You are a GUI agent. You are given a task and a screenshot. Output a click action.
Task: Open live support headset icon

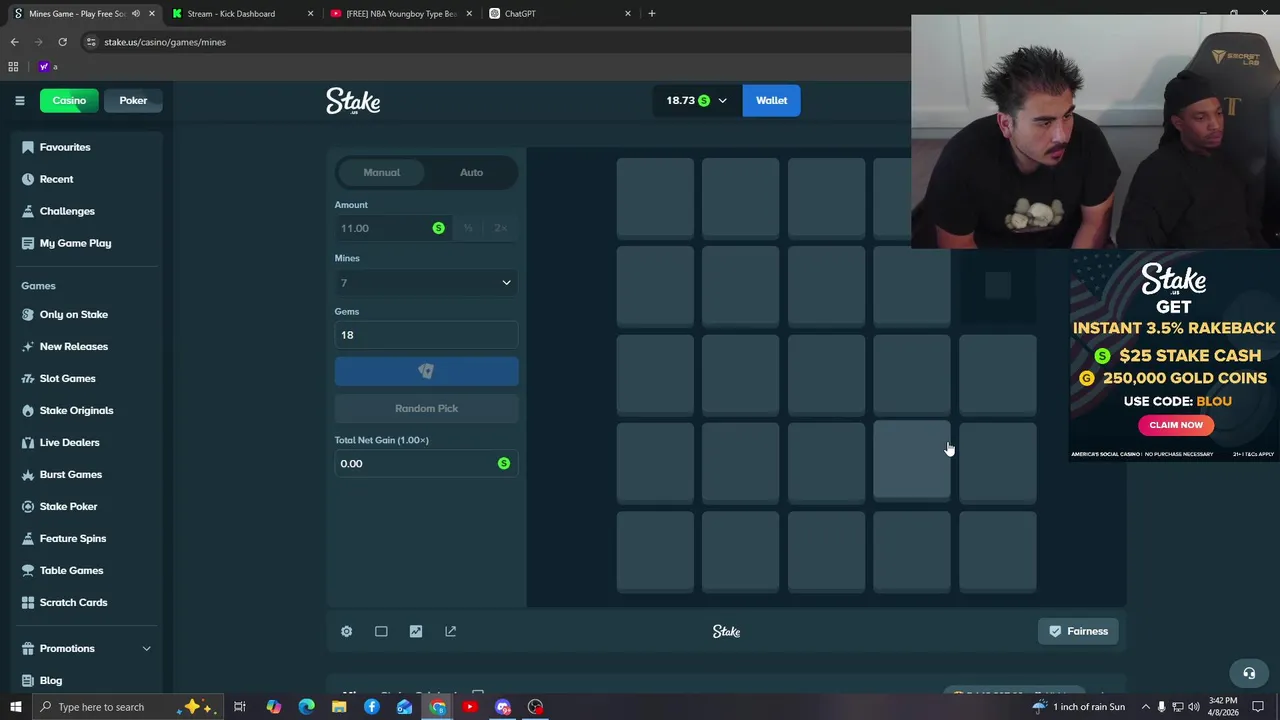click(x=1248, y=673)
